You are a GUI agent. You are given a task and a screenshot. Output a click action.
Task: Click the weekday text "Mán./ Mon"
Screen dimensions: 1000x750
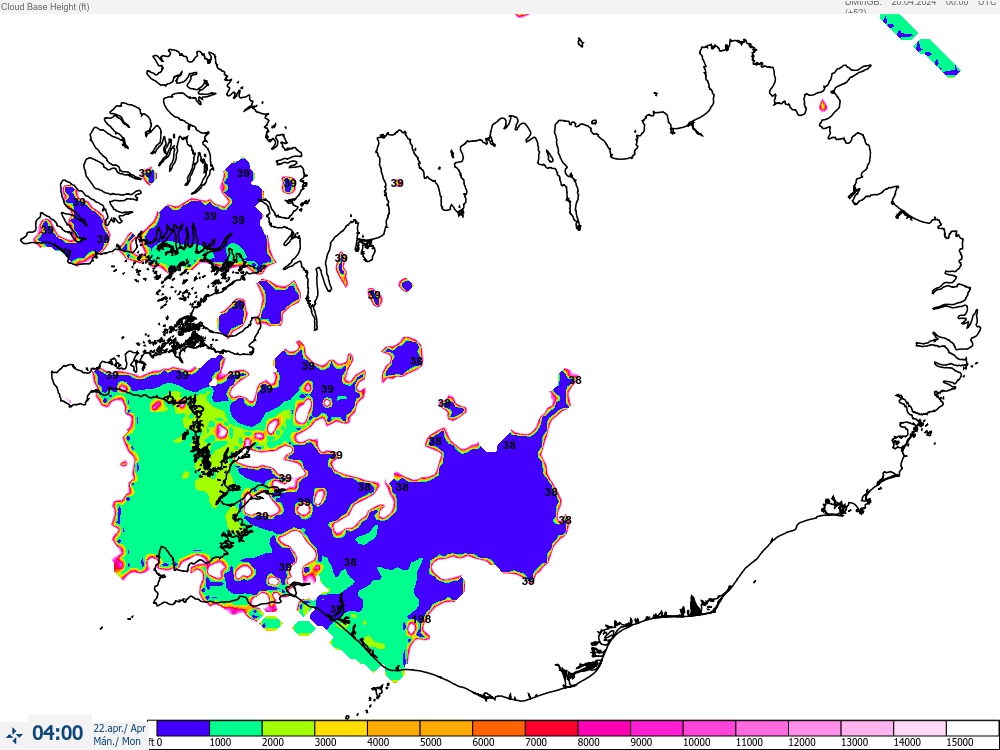[x=117, y=741]
